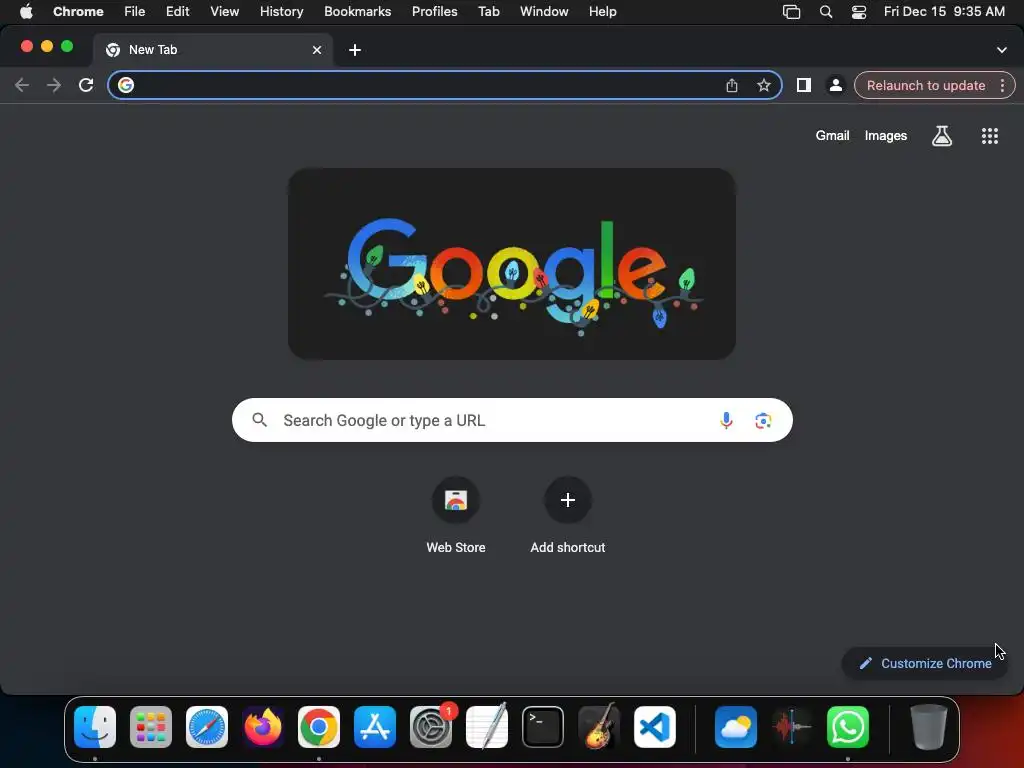
Task: Open the Profiles menu
Action: tap(434, 12)
